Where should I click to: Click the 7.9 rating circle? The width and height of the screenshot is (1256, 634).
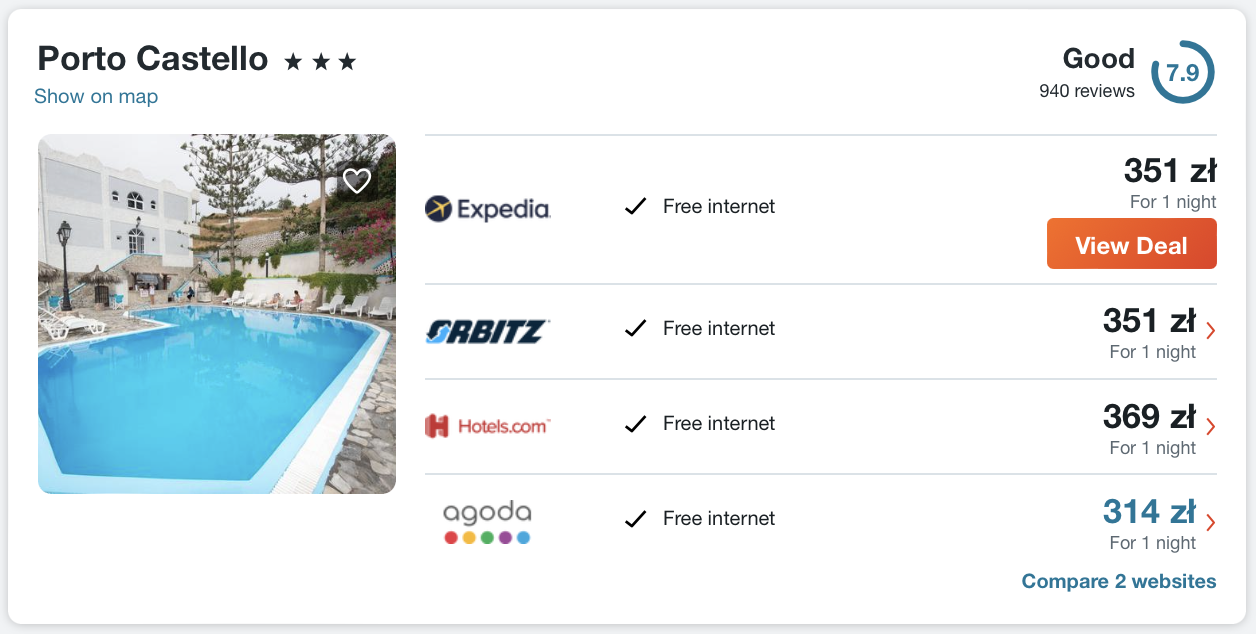coord(1182,73)
